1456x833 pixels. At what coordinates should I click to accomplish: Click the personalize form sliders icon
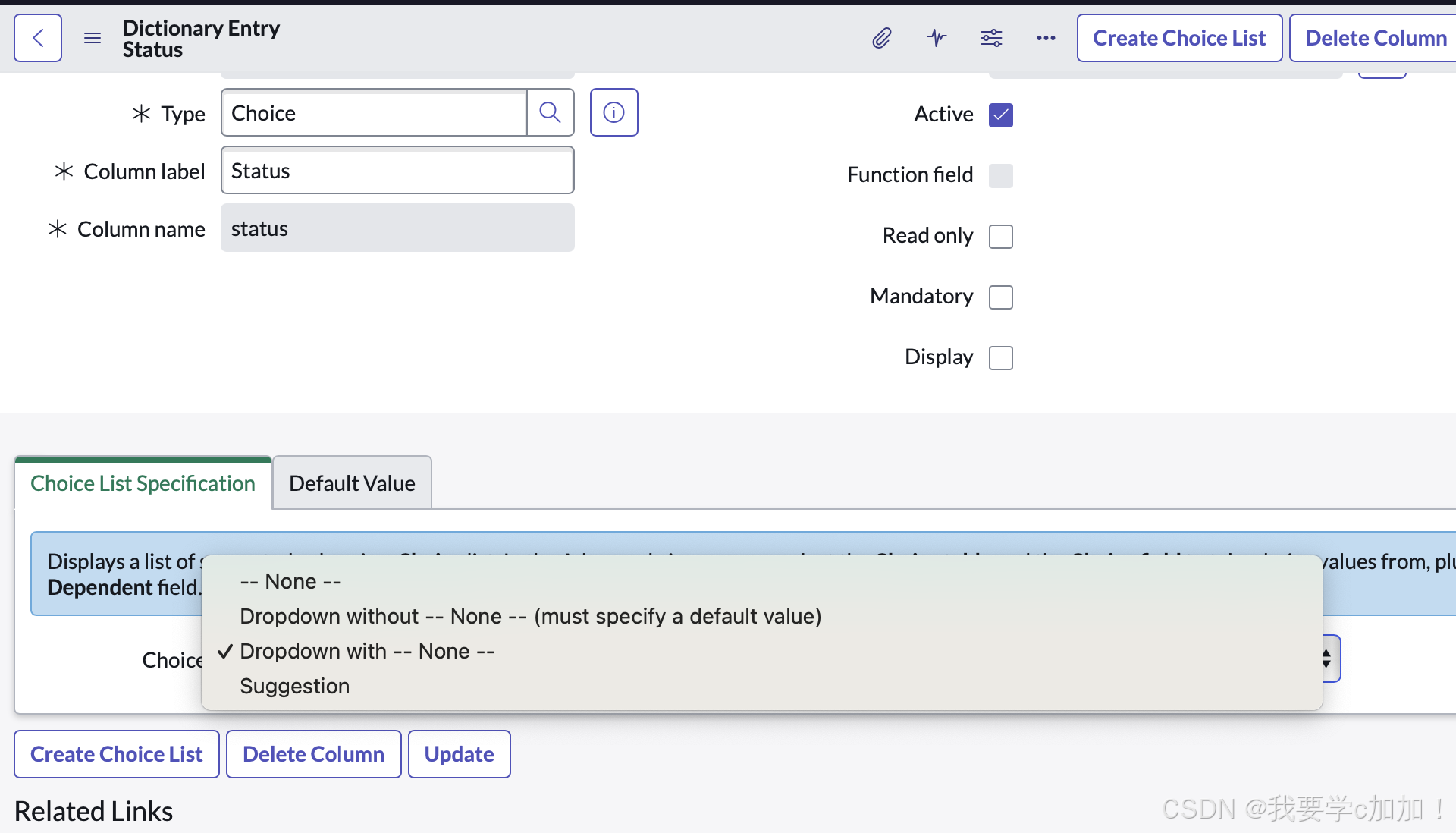[991, 38]
